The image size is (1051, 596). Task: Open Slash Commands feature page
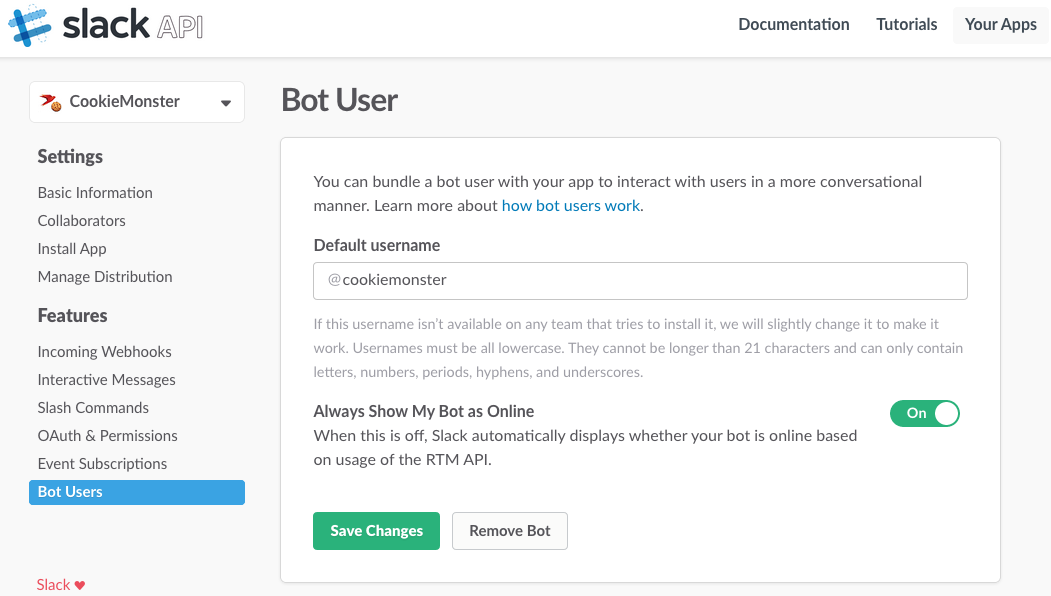click(x=93, y=408)
